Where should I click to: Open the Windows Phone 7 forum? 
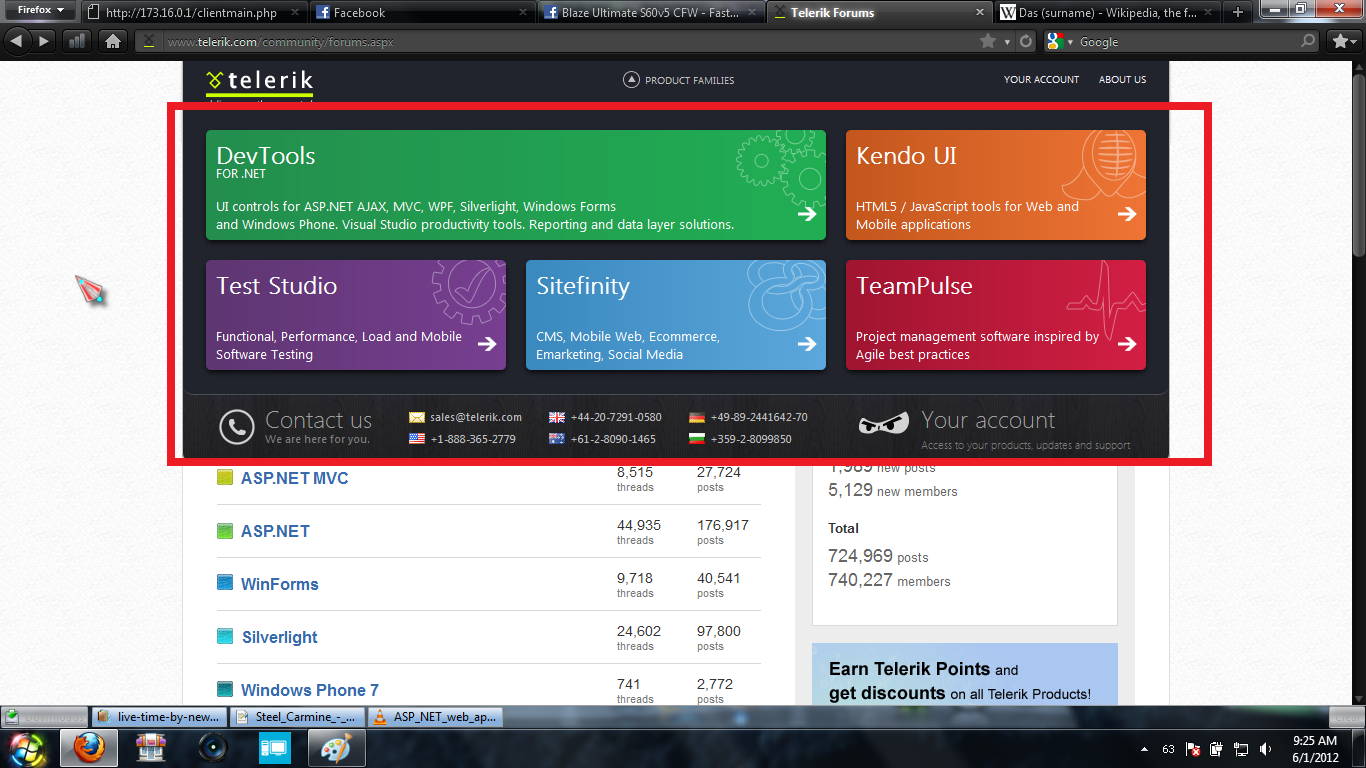309,690
